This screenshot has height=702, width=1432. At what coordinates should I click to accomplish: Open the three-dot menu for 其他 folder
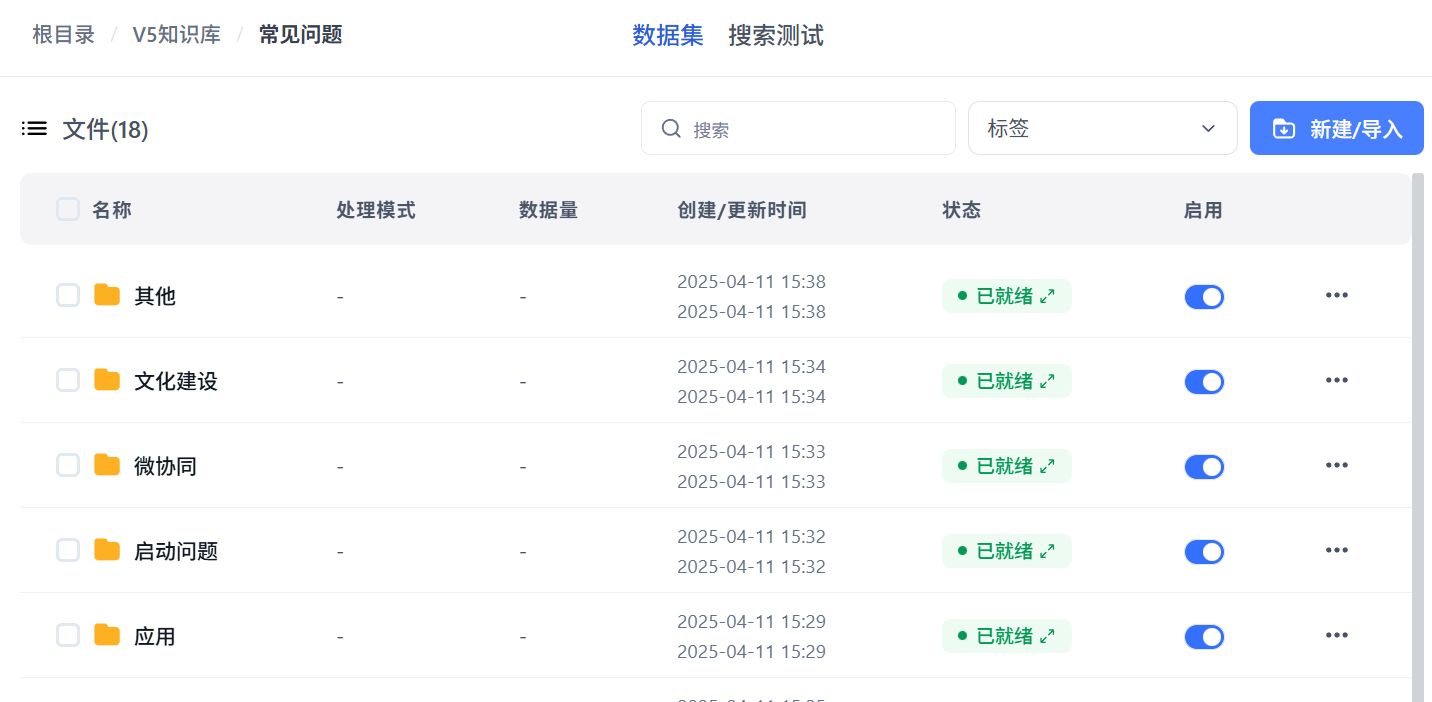pyautogui.click(x=1336, y=295)
